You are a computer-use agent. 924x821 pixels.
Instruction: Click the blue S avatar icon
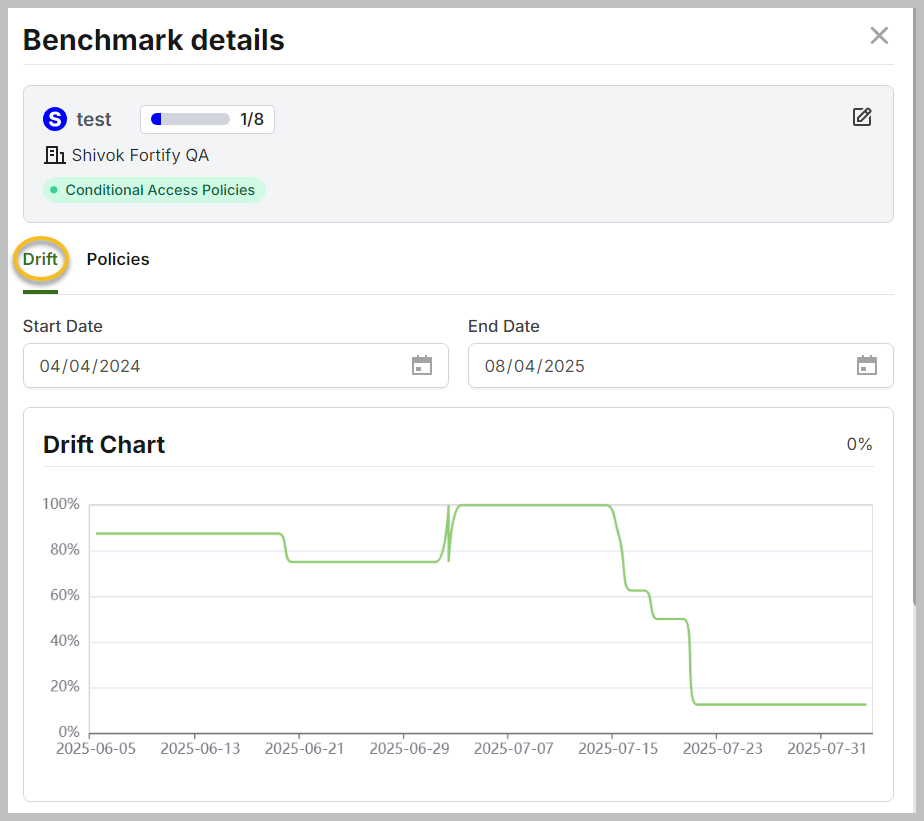pyautogui.click(x=55, y=119)
